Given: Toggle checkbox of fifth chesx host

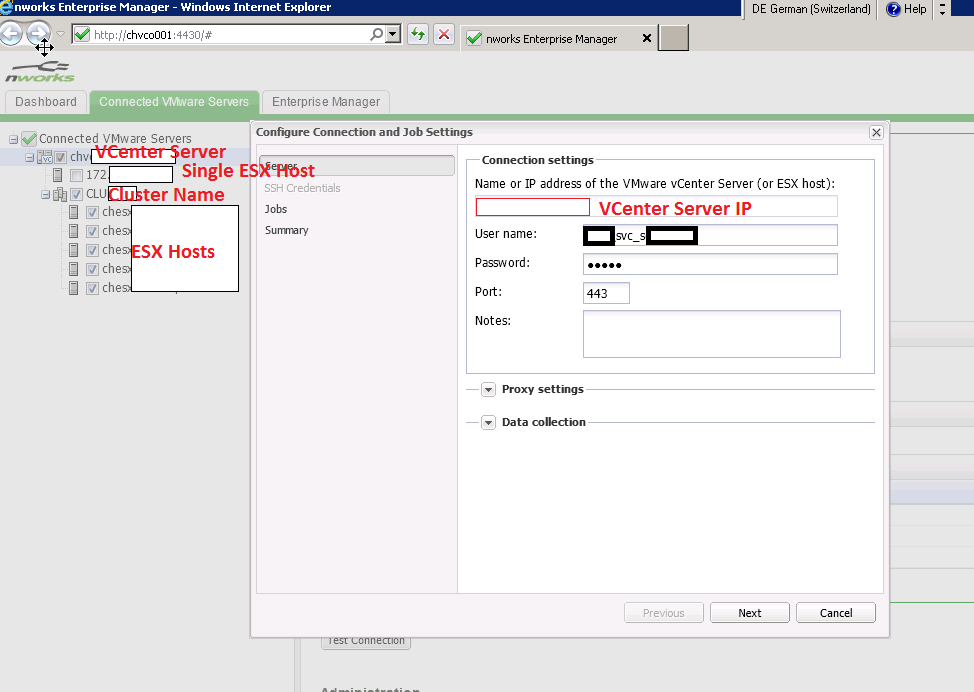Looking at the screenshot, I should (93, 288).
